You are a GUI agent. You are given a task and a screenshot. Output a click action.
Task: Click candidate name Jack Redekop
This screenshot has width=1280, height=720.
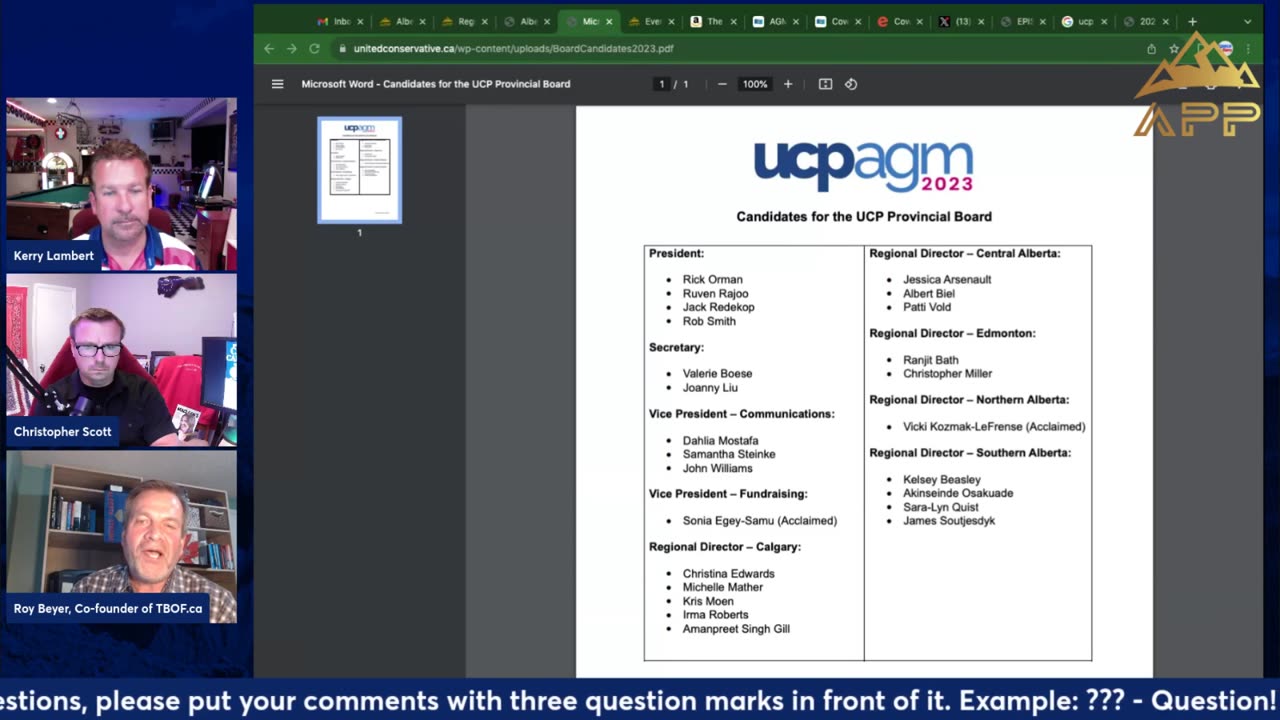tap(718, 307)
